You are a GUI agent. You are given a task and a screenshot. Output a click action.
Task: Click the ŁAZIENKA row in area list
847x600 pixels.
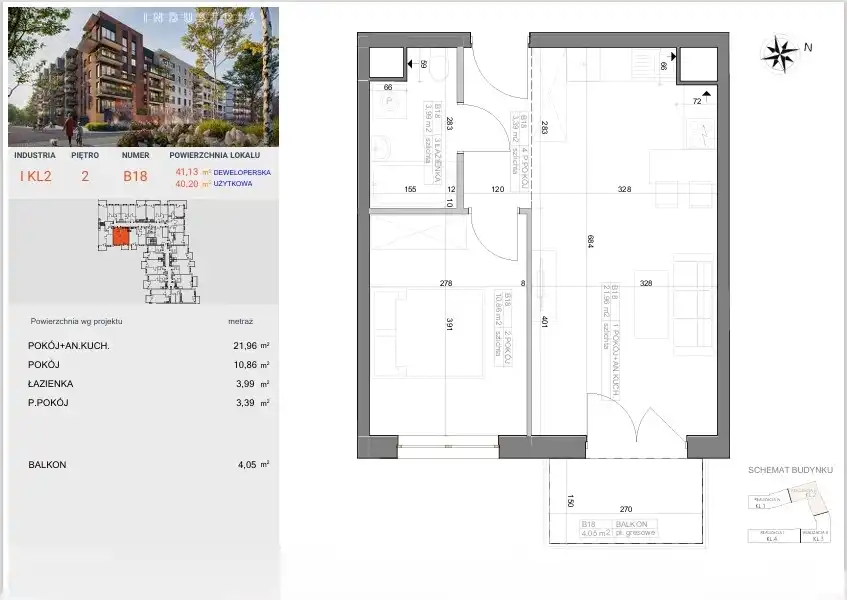140,383
